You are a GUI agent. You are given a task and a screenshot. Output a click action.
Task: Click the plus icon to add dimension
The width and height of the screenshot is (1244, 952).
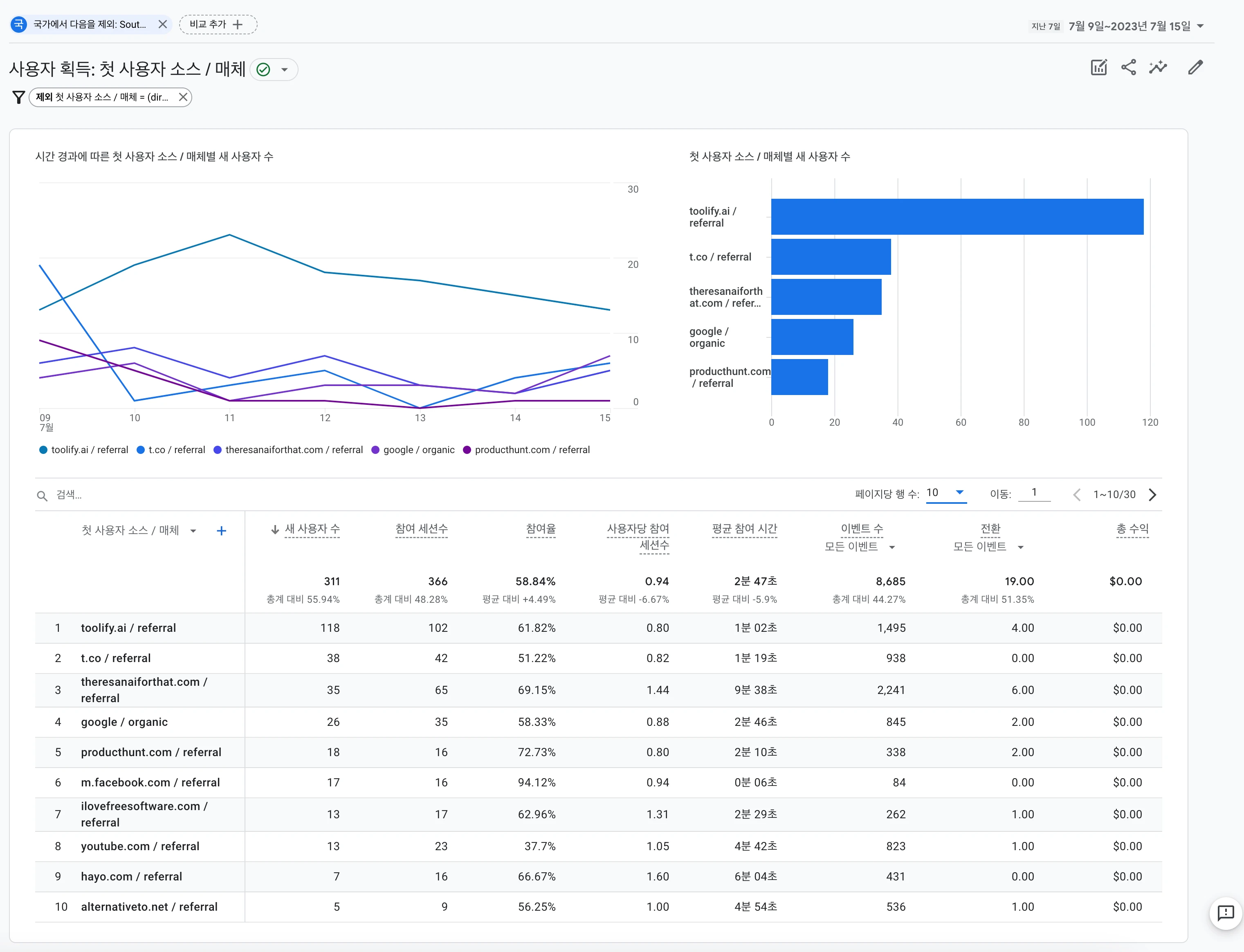pos(222,531)
